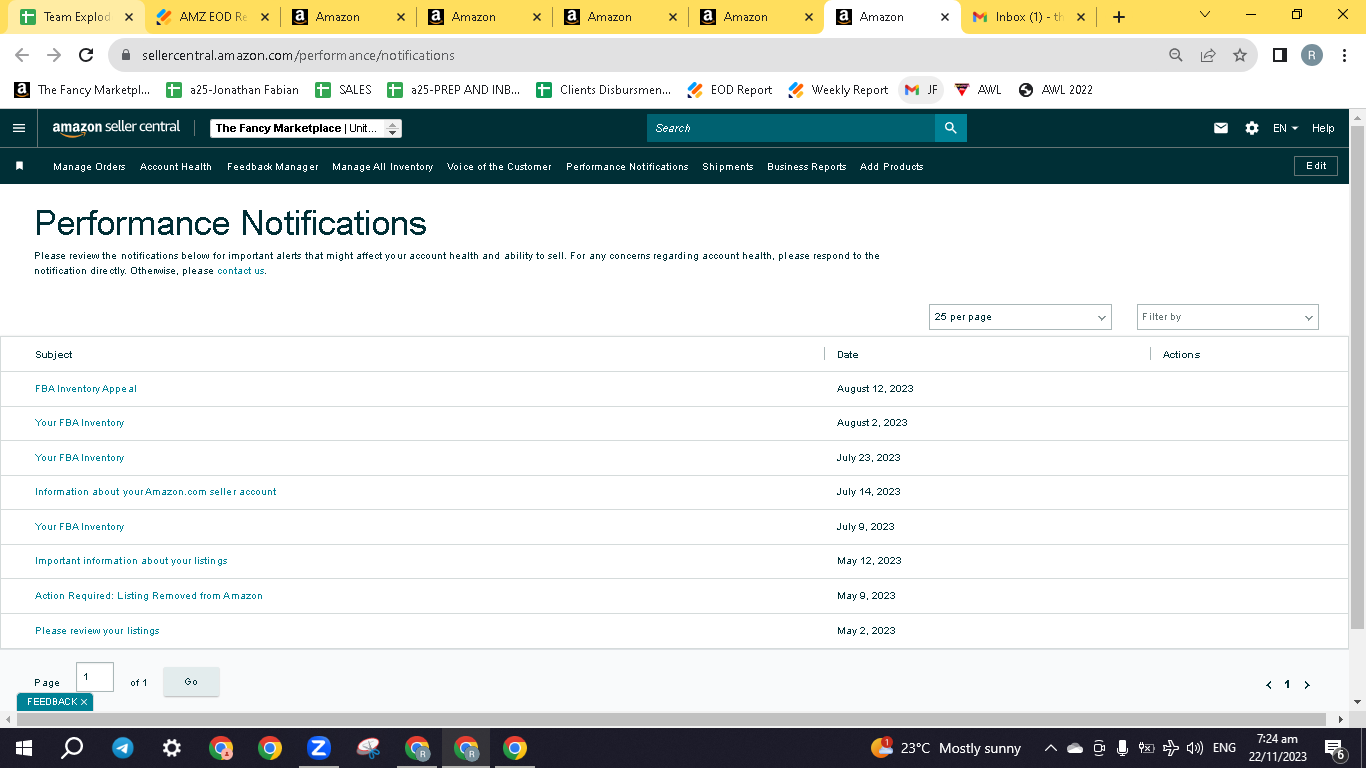Viewport: 1366px width, 768px height.
Task: Open Your FBA Inventory from July 23
Action: pos(80,458)
